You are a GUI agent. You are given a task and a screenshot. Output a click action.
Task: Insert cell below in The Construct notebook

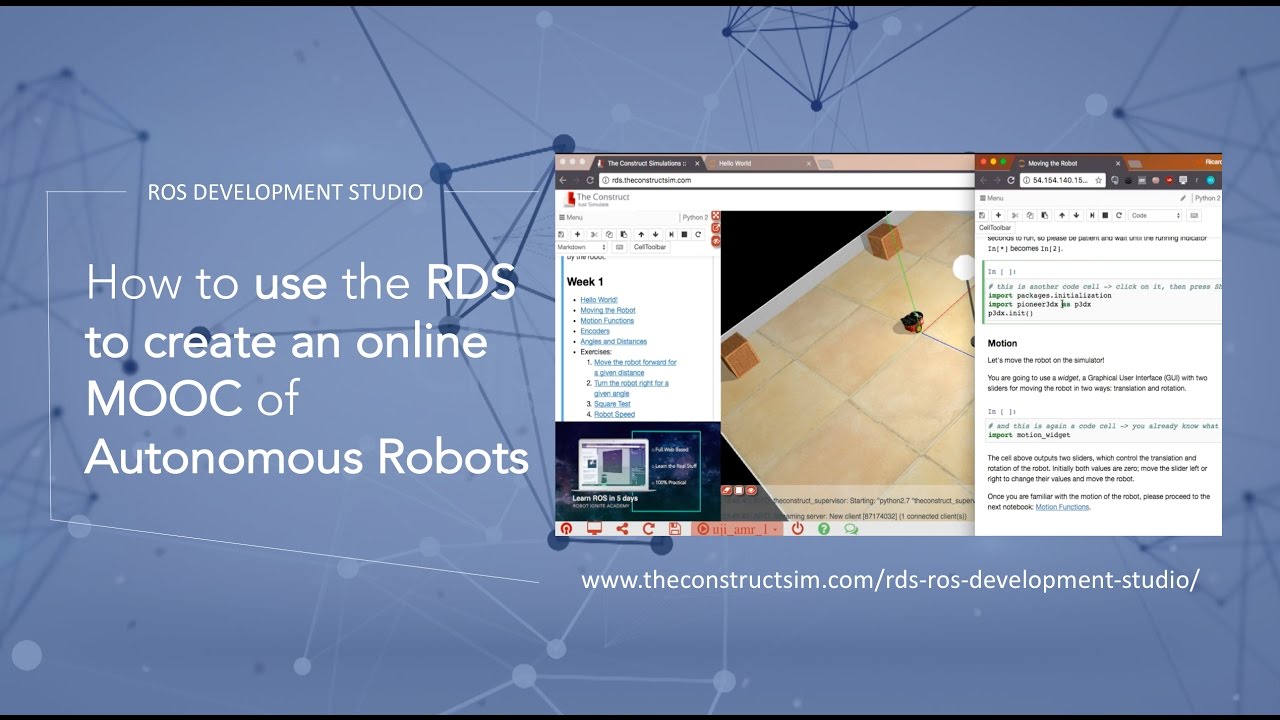(578, 234)
